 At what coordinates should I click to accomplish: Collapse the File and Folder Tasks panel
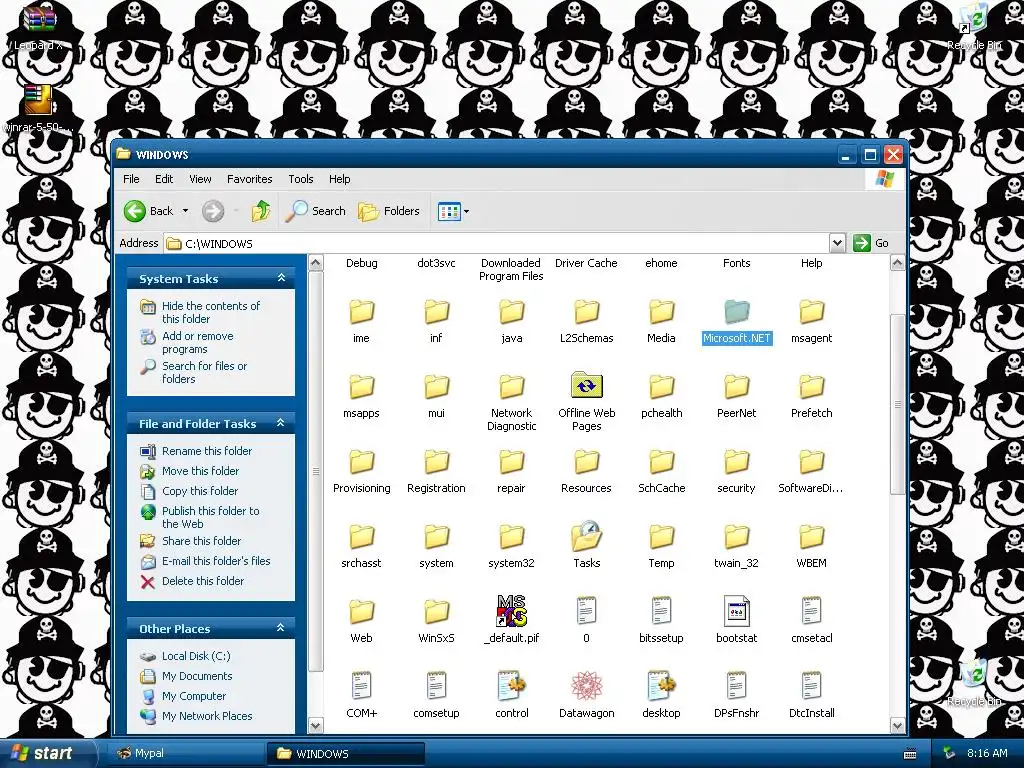281,423
